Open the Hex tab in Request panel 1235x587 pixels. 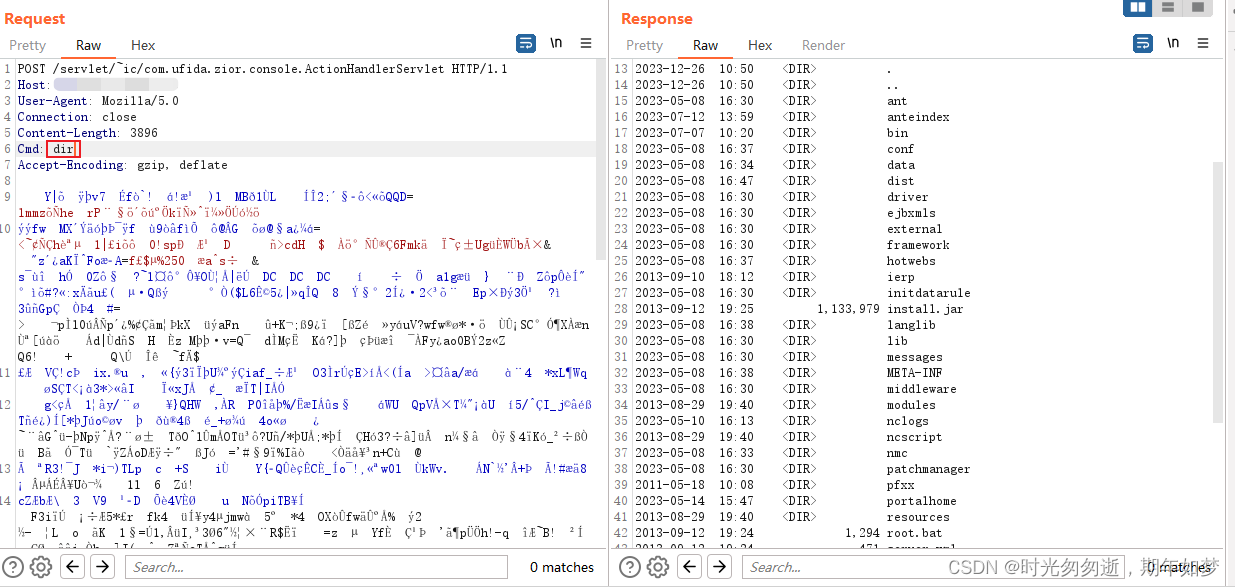[143, 45]
